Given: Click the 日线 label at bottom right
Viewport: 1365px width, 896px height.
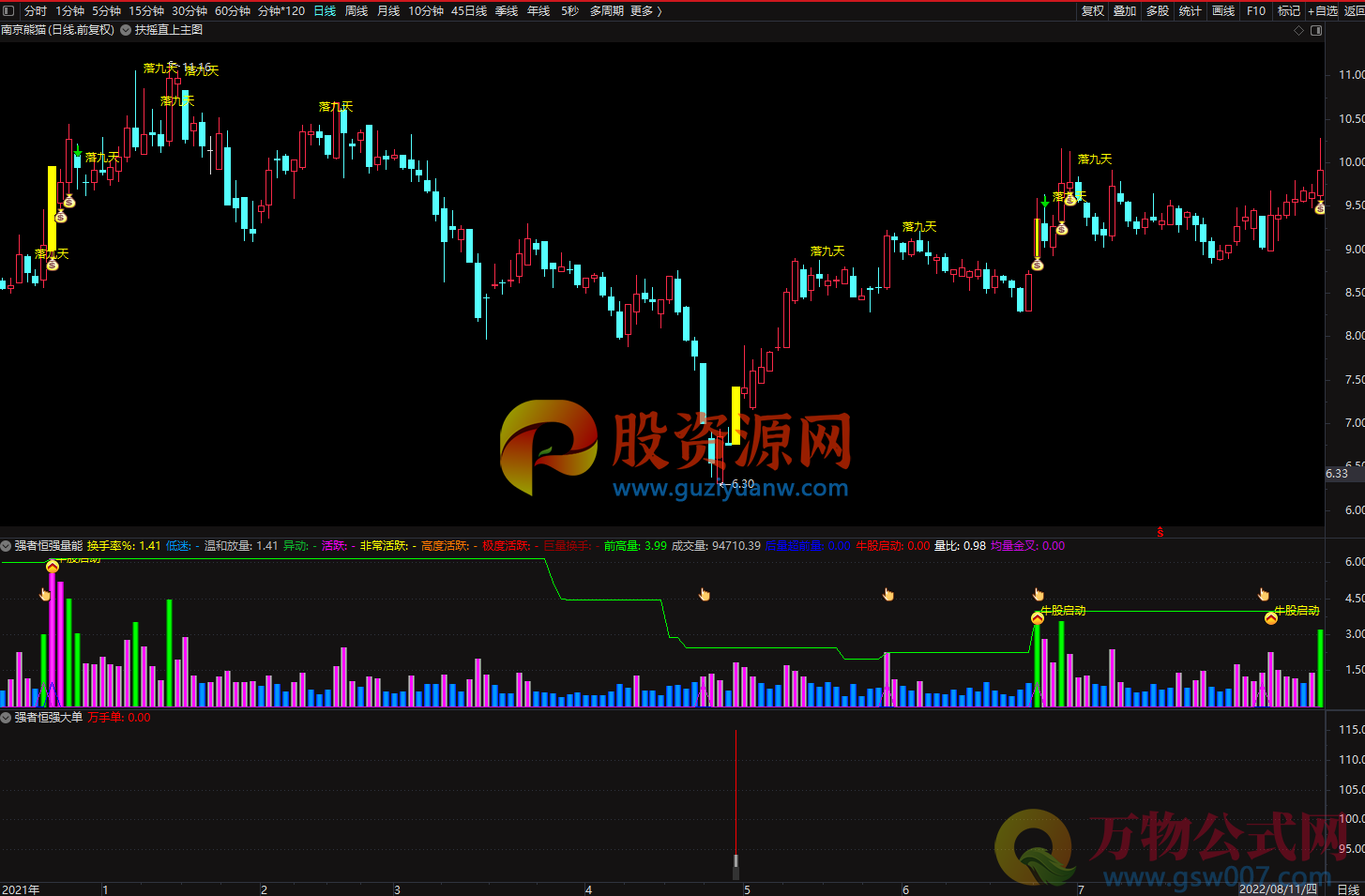Looking at the screenshot, I should [x=1348, y=888].
